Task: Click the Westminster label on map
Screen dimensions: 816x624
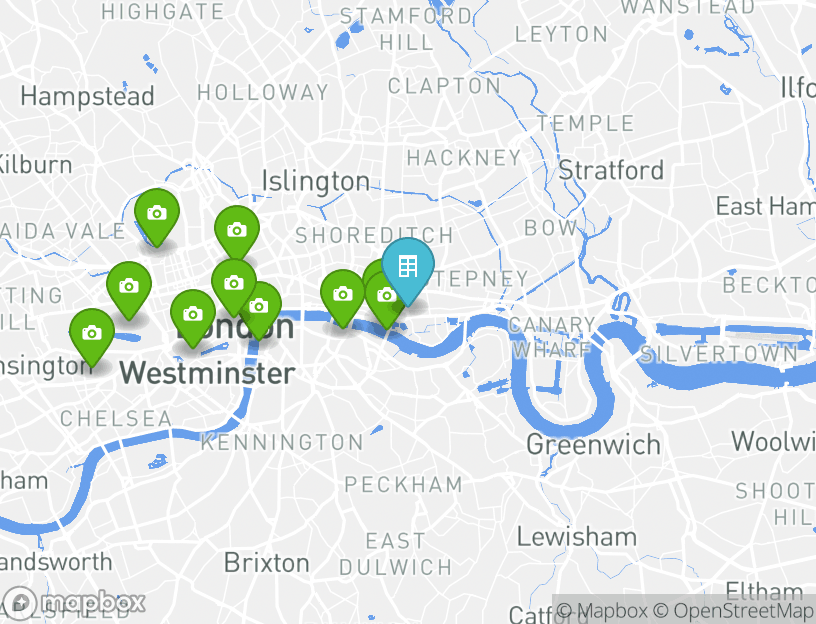Action: [207, 373]
